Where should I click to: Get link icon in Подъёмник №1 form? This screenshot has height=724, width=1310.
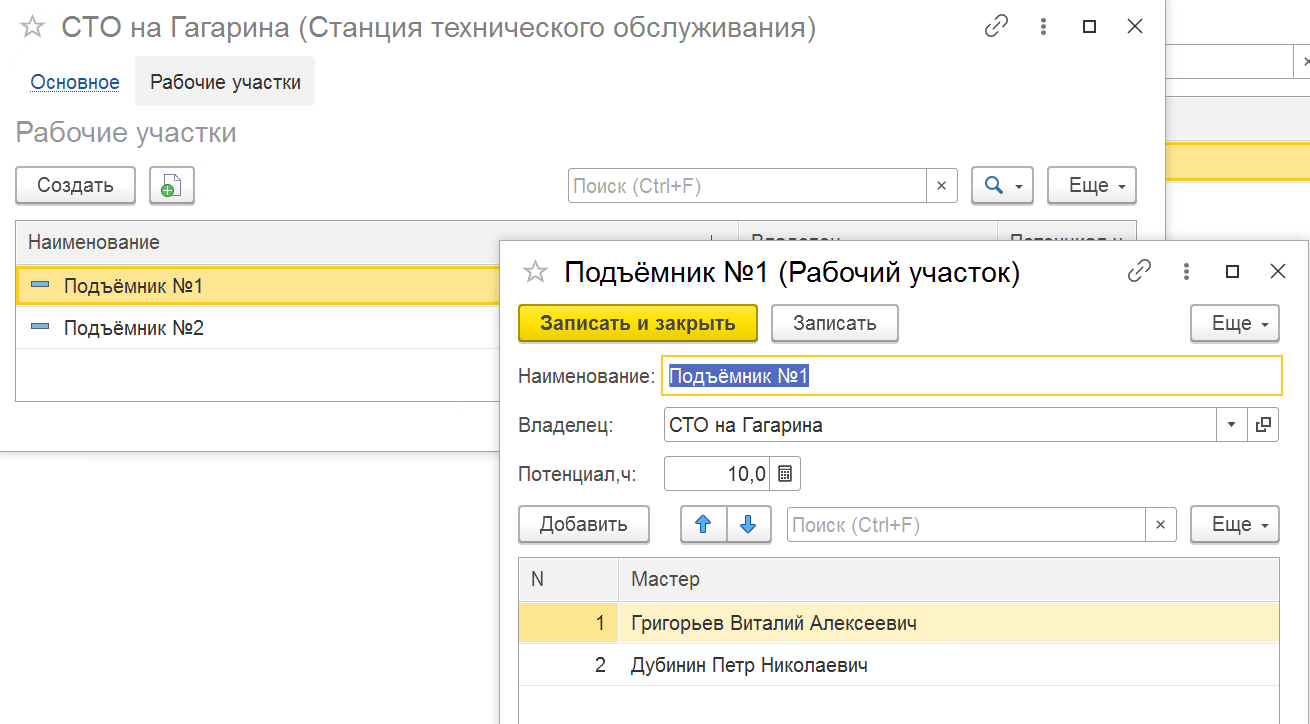1139,271
